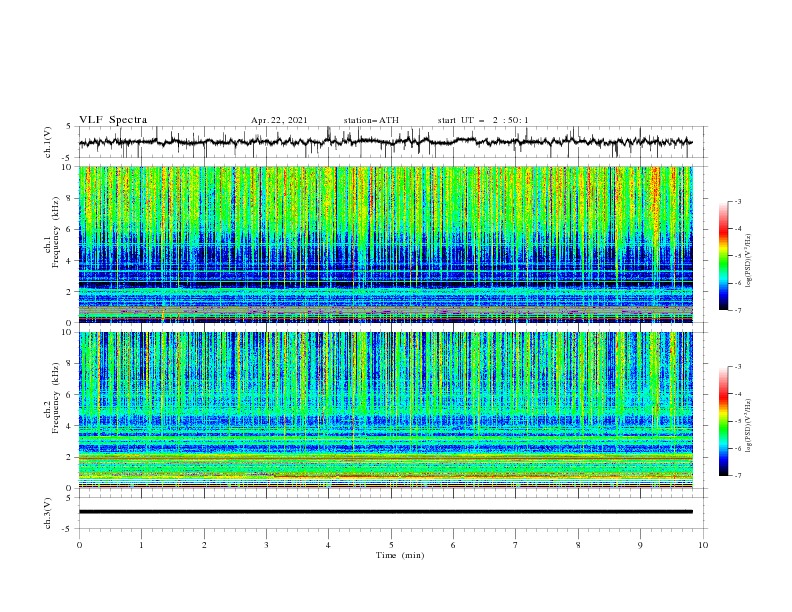
Task: Click time axis tick label "8"
Action: pos(578,545)
